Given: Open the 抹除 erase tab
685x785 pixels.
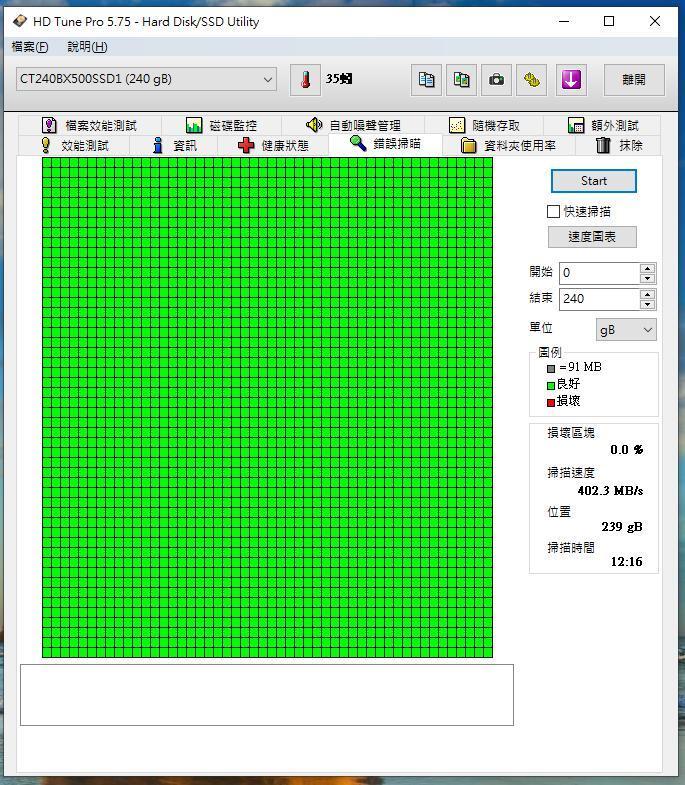Looking at the screenshot, I should 619,146.
